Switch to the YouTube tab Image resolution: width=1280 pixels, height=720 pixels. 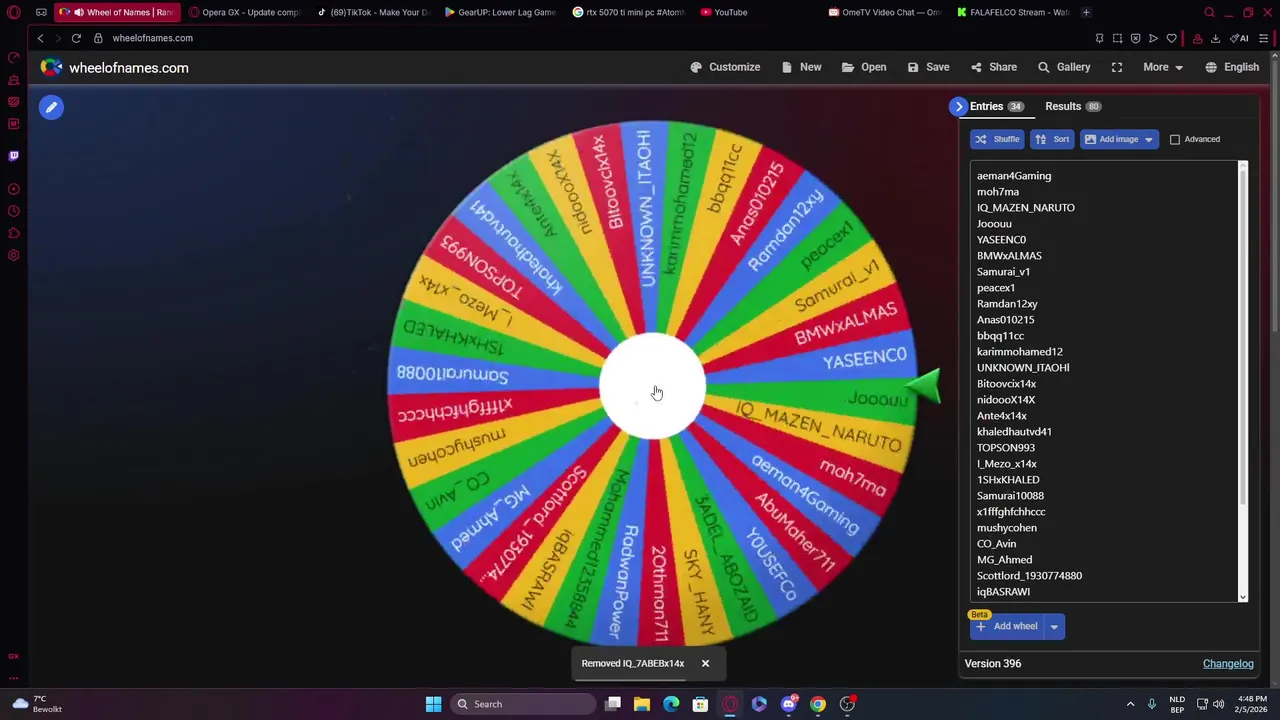point(724,12)
